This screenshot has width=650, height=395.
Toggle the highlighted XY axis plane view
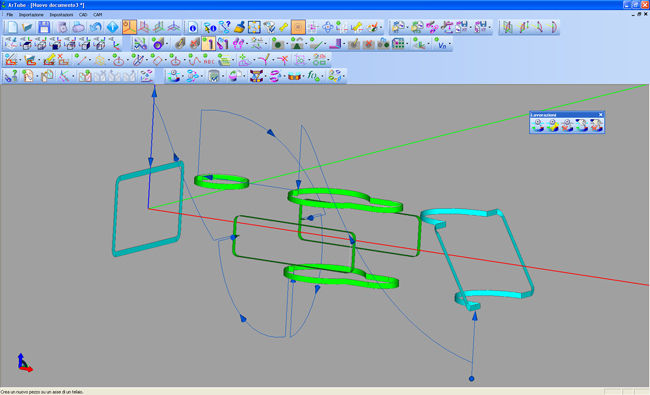129,27
